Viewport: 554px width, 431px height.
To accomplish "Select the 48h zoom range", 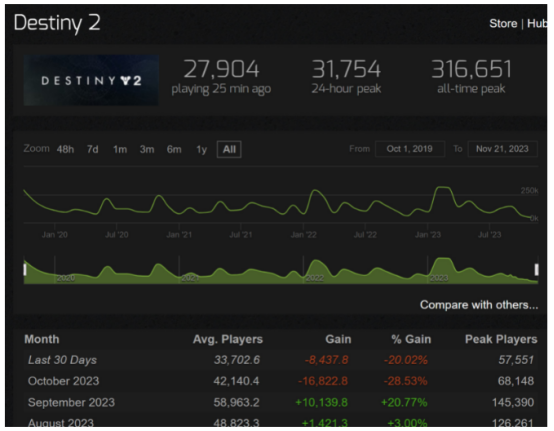I will [x=65, y=149].
